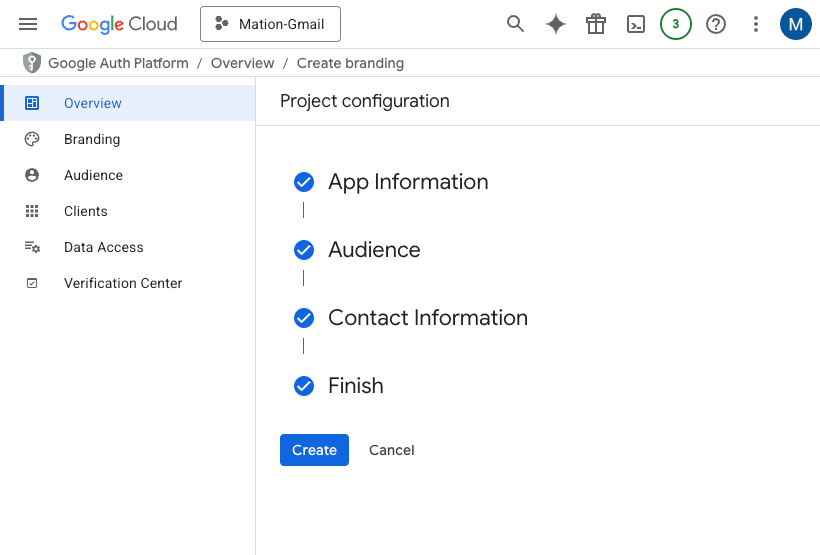Expand the Audience step heading

(x=374, y=250)
